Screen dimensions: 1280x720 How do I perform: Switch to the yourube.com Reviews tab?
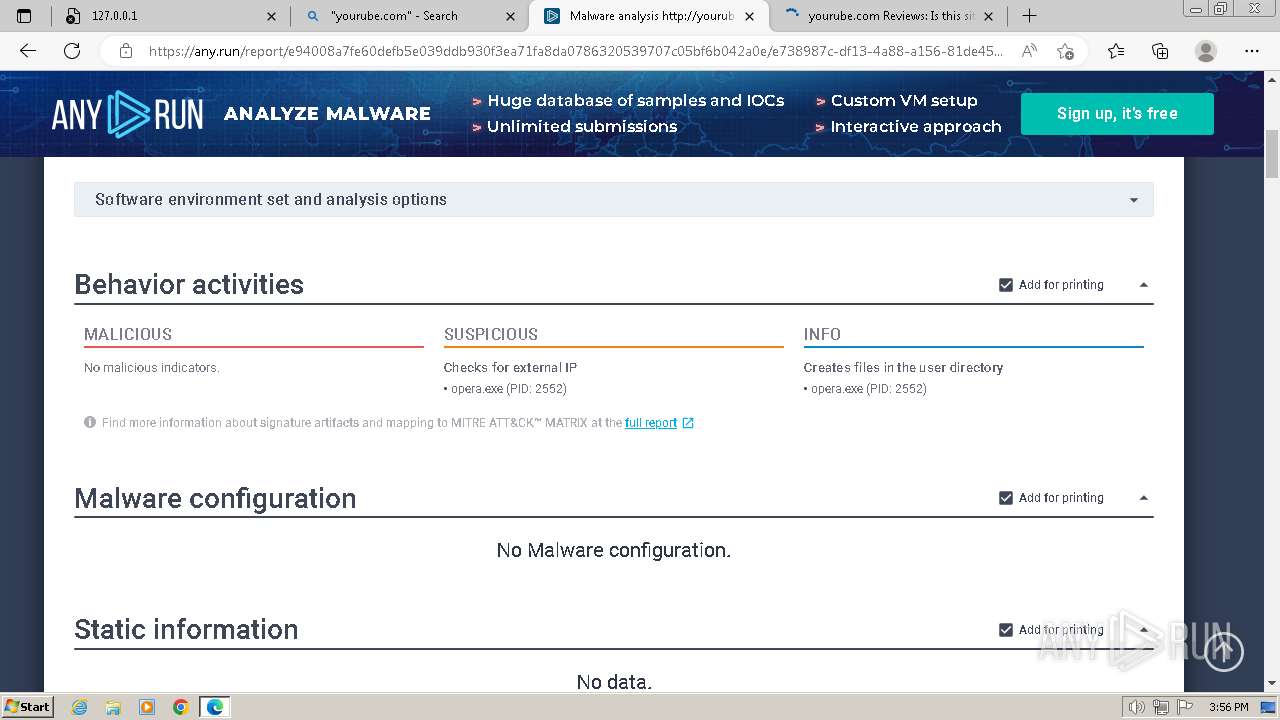(x=887, y=16)
